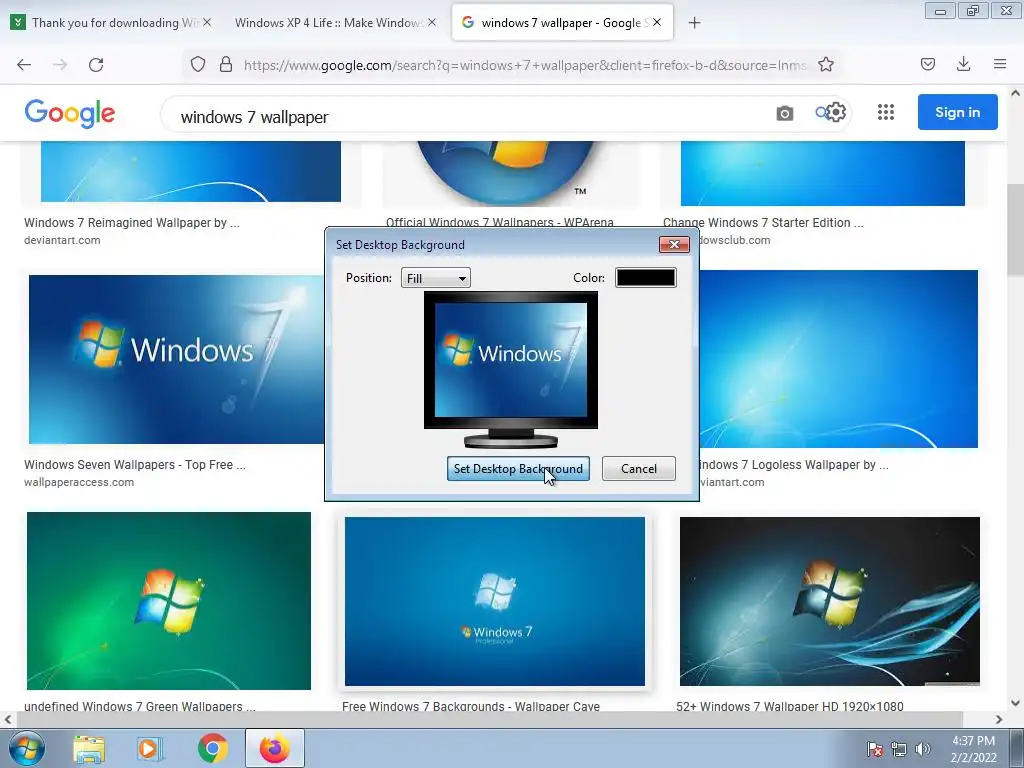Launch Google Chrome from the taskbar
This screenshot has height=768, width=1024.
pyautogui.click(x=212, y=748)
